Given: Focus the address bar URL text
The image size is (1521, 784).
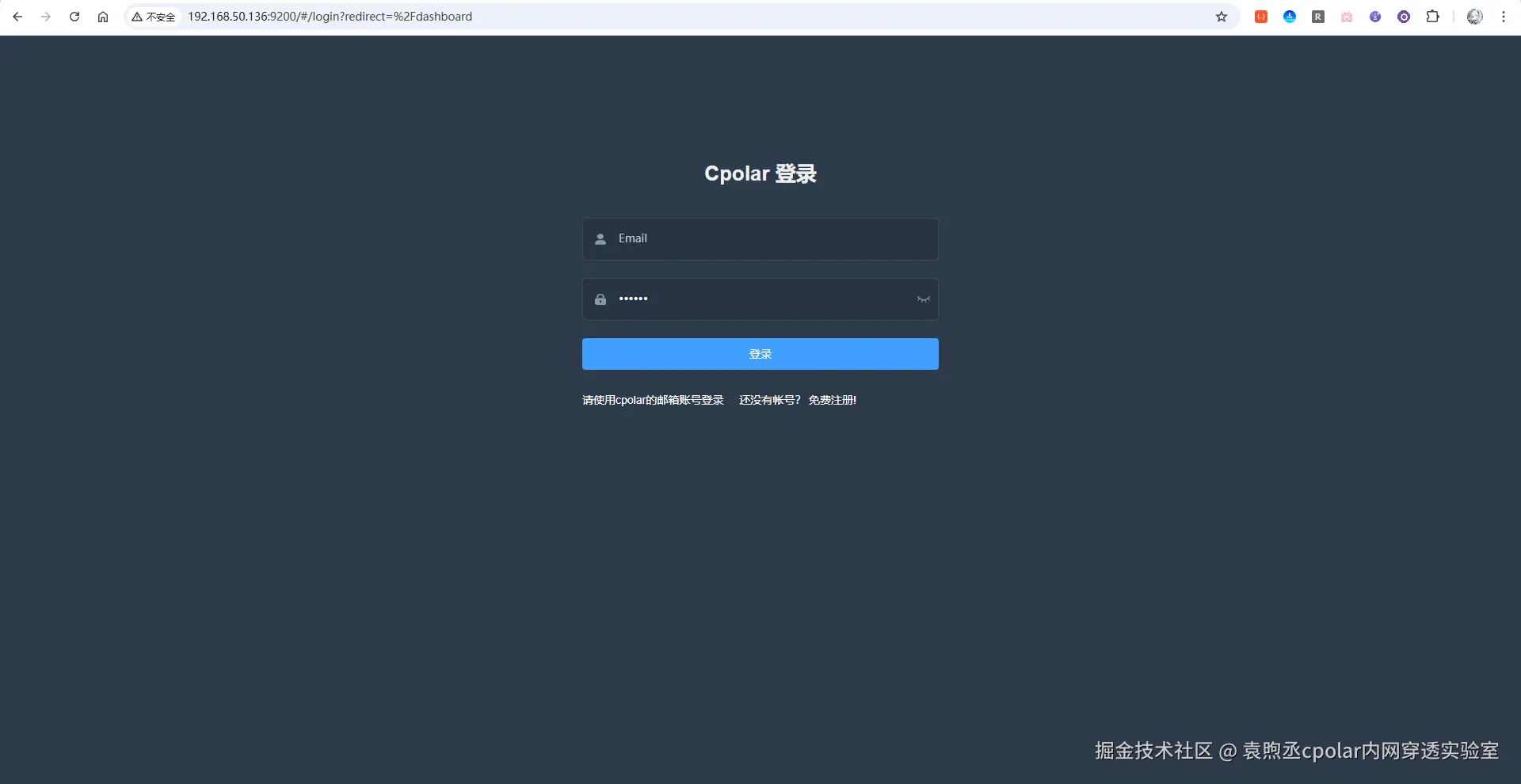Looking at the screenshot, I should tap(330, 17).
